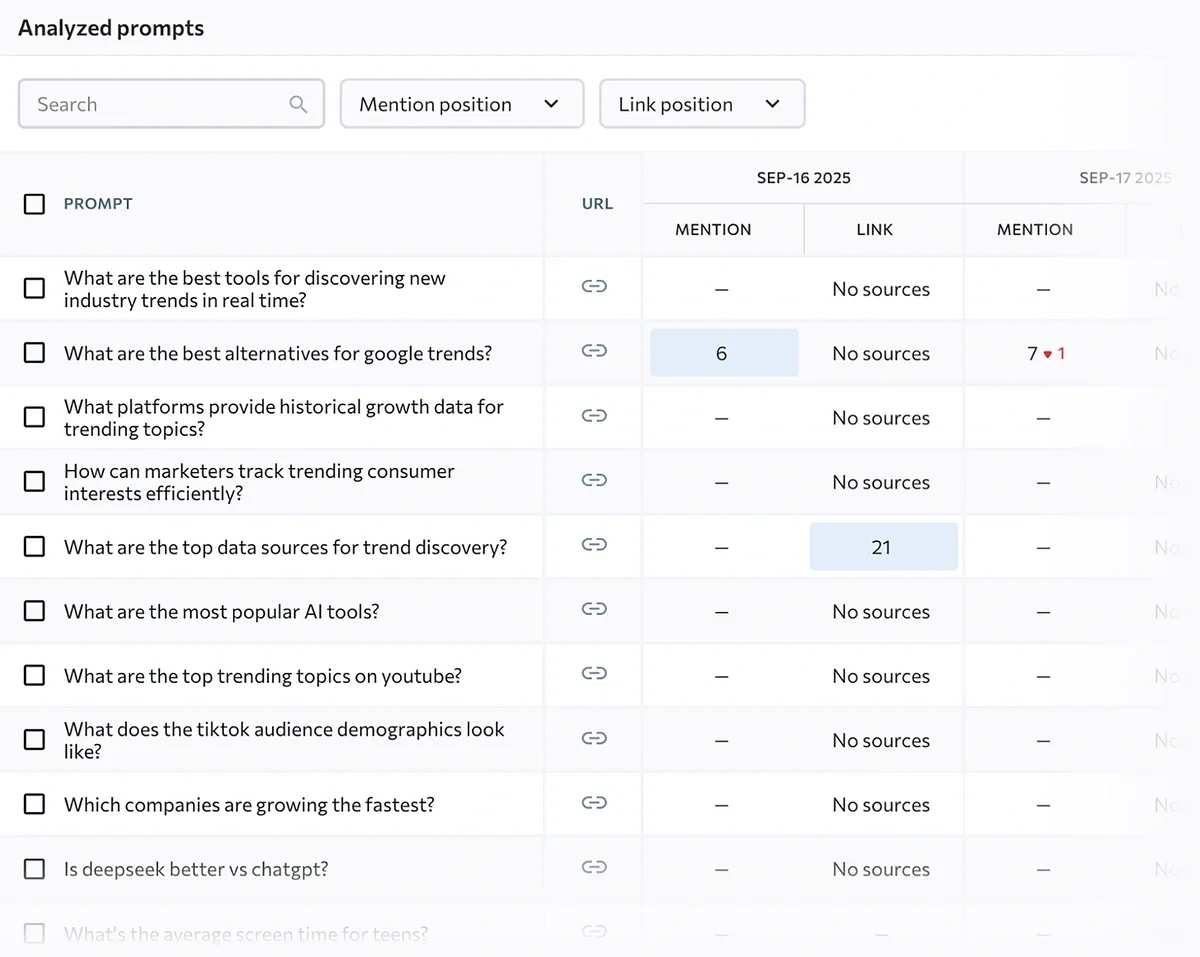Open link icon for fastest growing companies row
The image size is (1200, 957).
point(594,803)
